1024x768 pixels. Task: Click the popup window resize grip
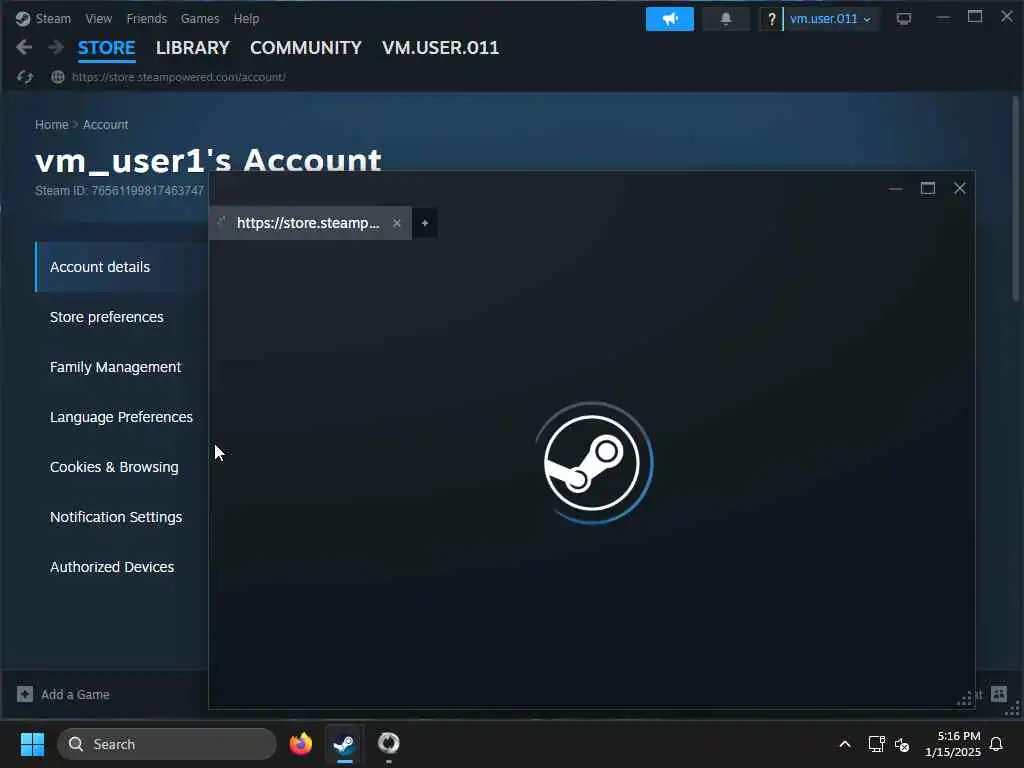coord(965,699)
